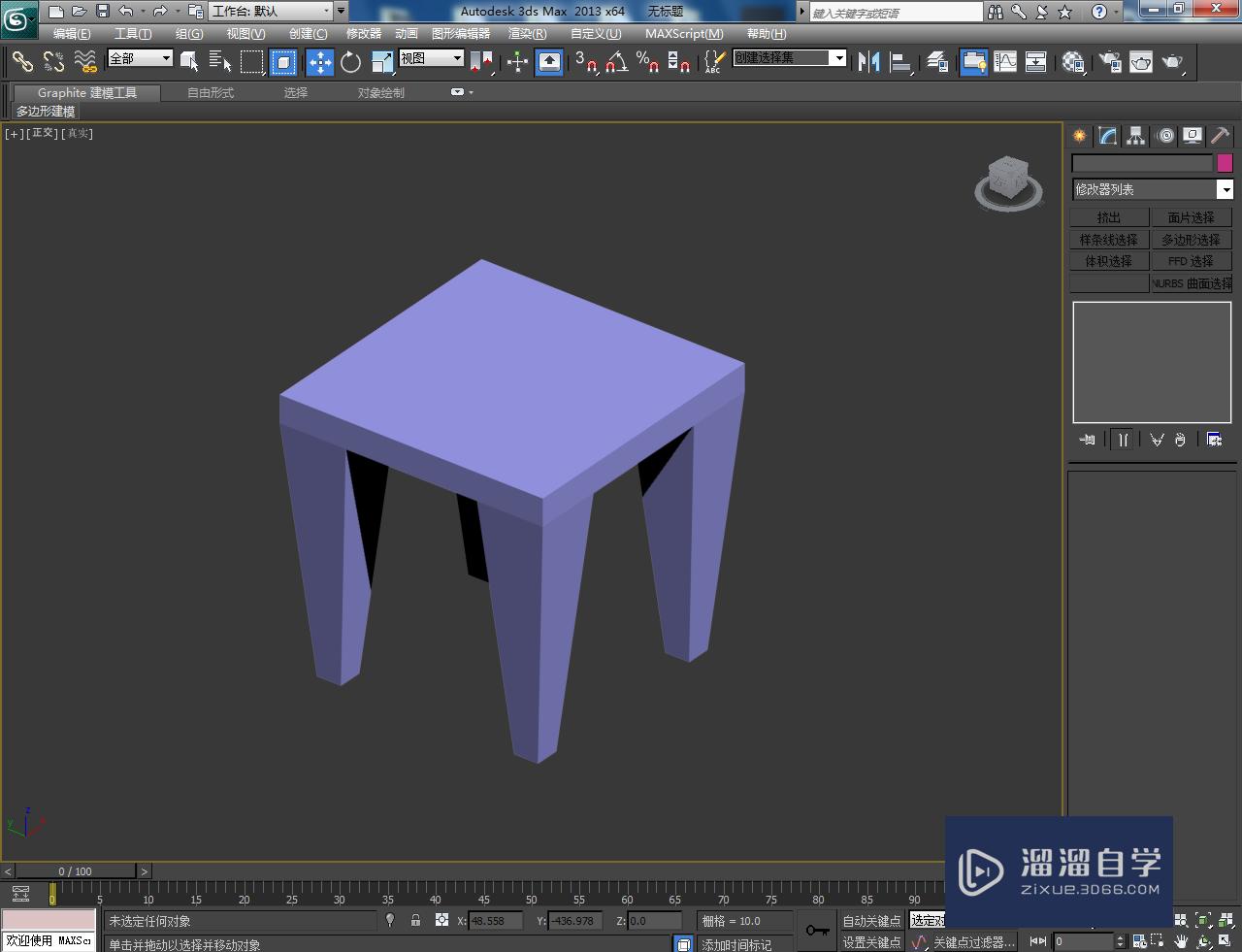Image resolution: width=1242 pixels, height=952 pixels.
Task: Open the Schematic View icon
Action: (1036, 62)
